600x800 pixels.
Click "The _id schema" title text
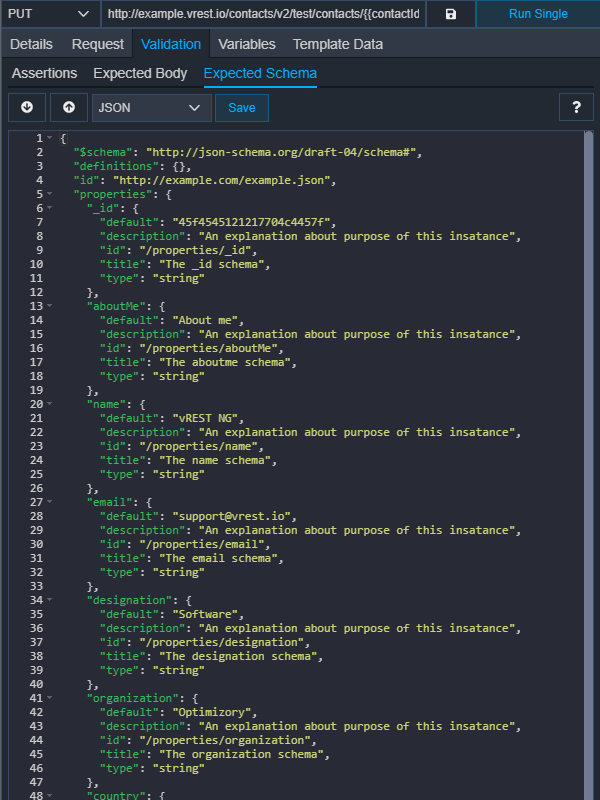[212, 264]
